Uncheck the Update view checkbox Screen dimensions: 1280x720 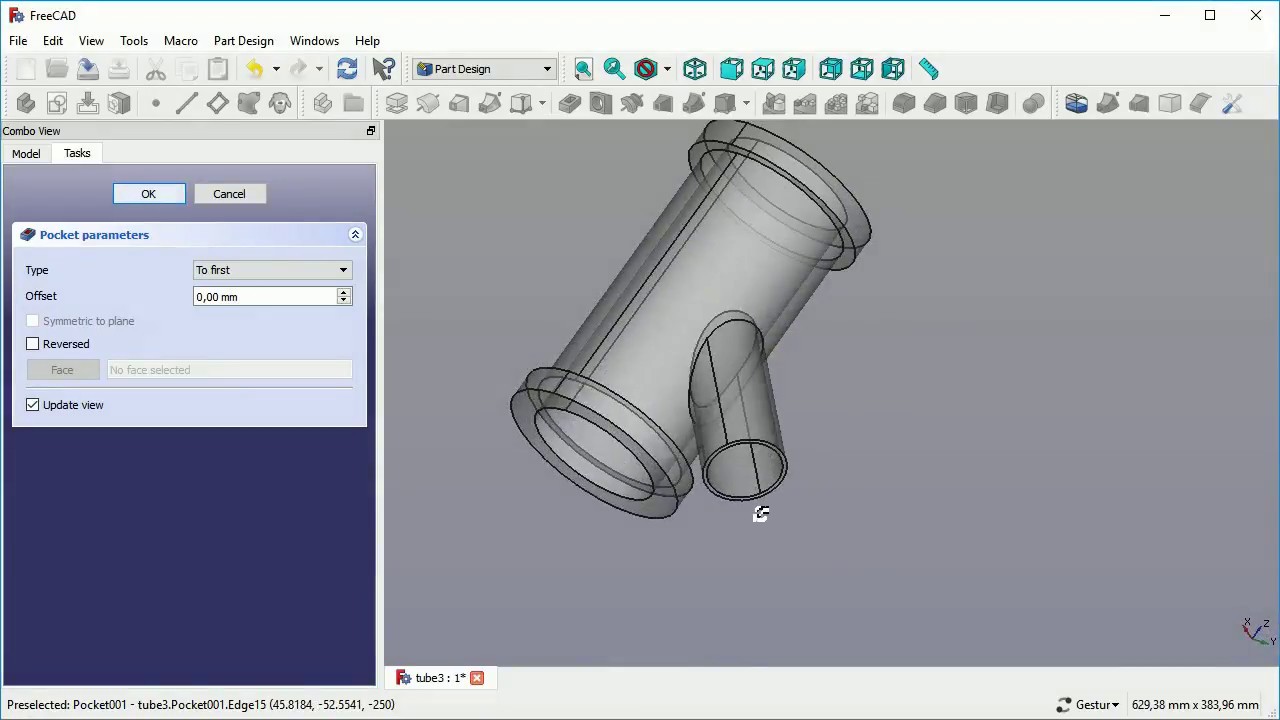point(33,405)
